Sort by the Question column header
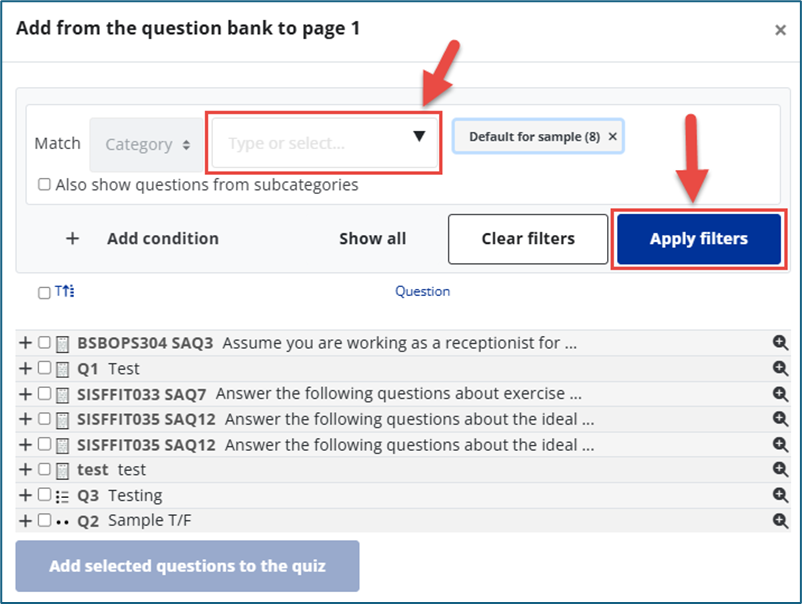Screen dimensions: 802x604 [422, 292]
